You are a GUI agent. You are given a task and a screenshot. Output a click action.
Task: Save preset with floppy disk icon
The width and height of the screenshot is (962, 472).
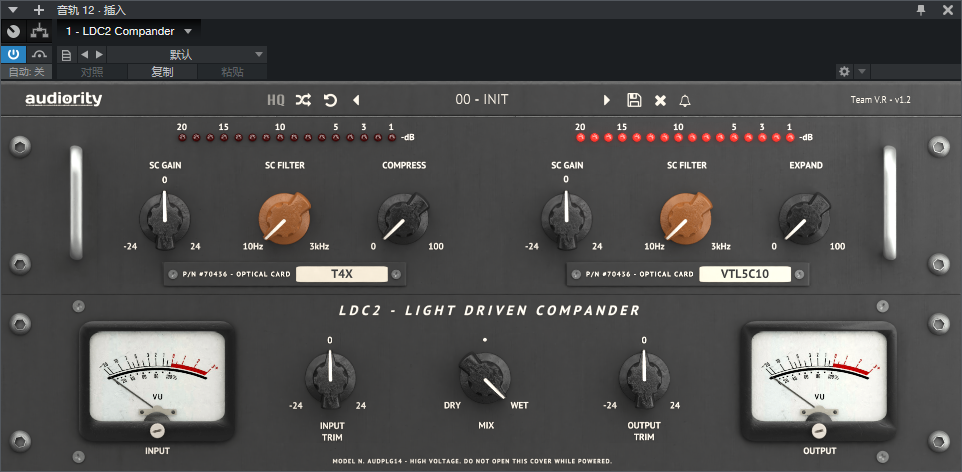tap(634, 100)
